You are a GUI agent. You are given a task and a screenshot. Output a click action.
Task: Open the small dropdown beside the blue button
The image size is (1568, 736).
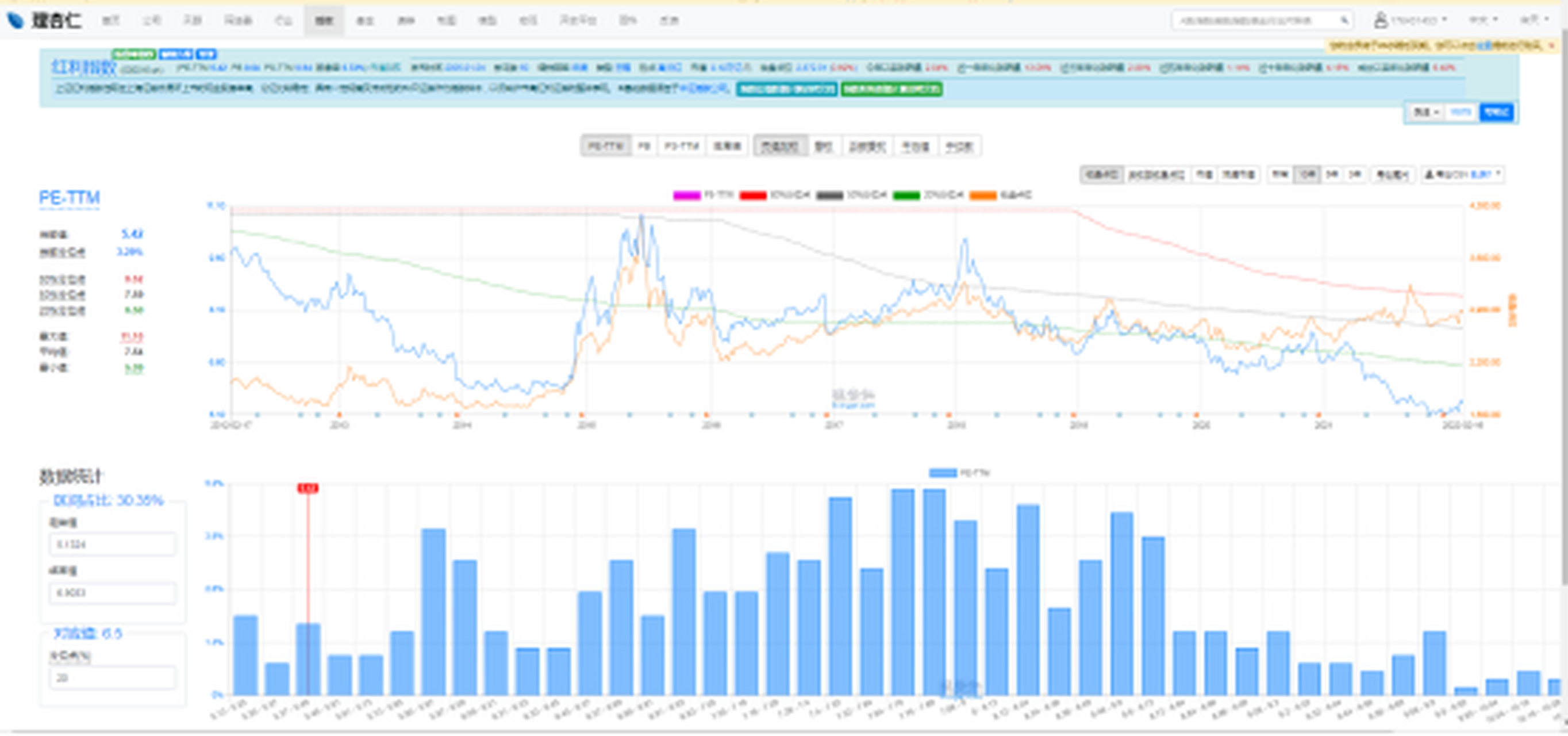point(1426,113)
